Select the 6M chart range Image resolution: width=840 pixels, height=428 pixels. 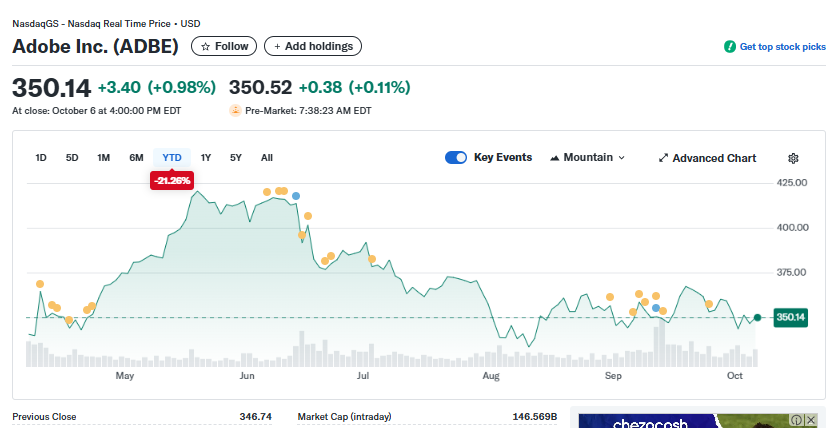[x=136, y=158]
